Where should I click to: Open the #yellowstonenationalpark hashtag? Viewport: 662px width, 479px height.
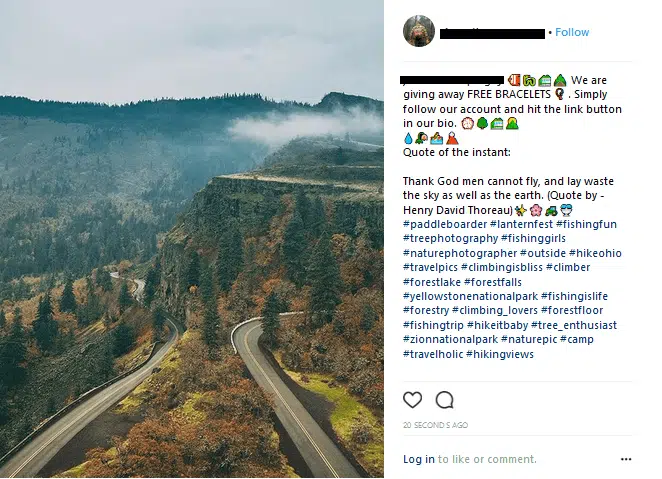469,297
